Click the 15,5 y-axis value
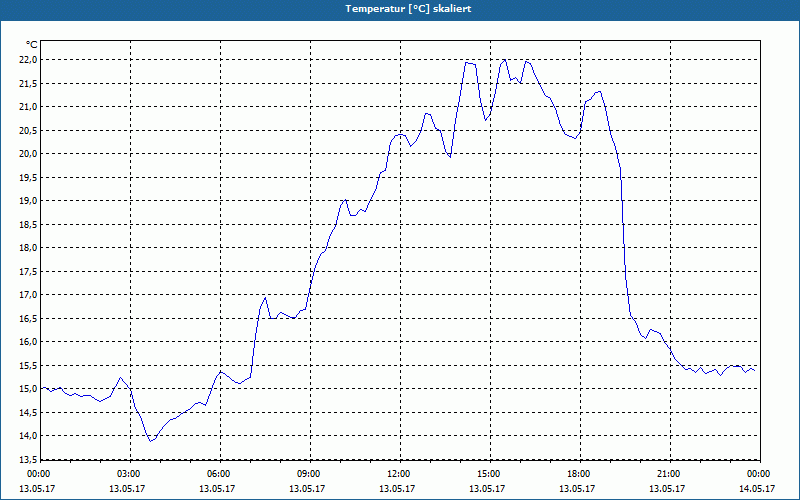 [x=29, y=365]
